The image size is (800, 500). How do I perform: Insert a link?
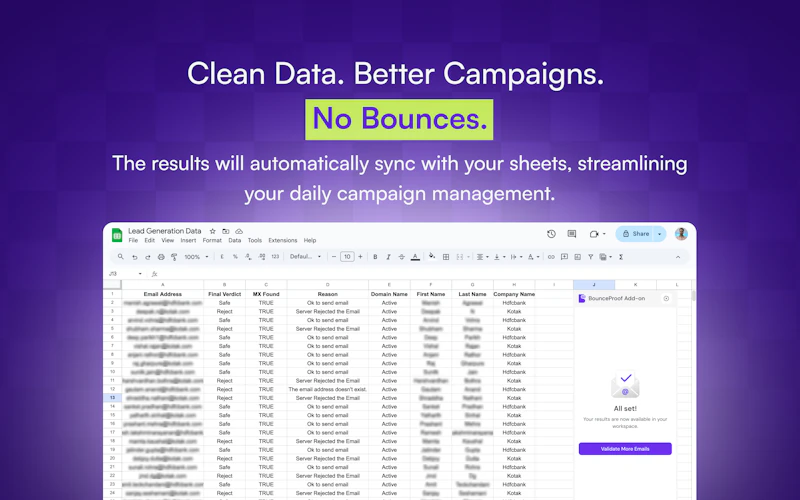tap(551, 257)
